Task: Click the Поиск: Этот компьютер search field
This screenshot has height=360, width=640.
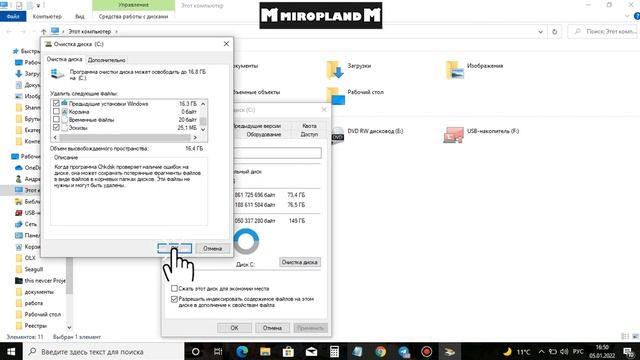Action: coord(602,31)
